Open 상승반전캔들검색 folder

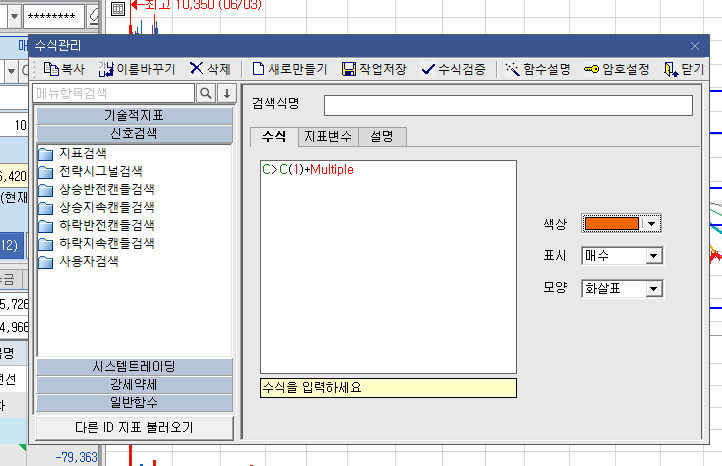click(97, 190)
